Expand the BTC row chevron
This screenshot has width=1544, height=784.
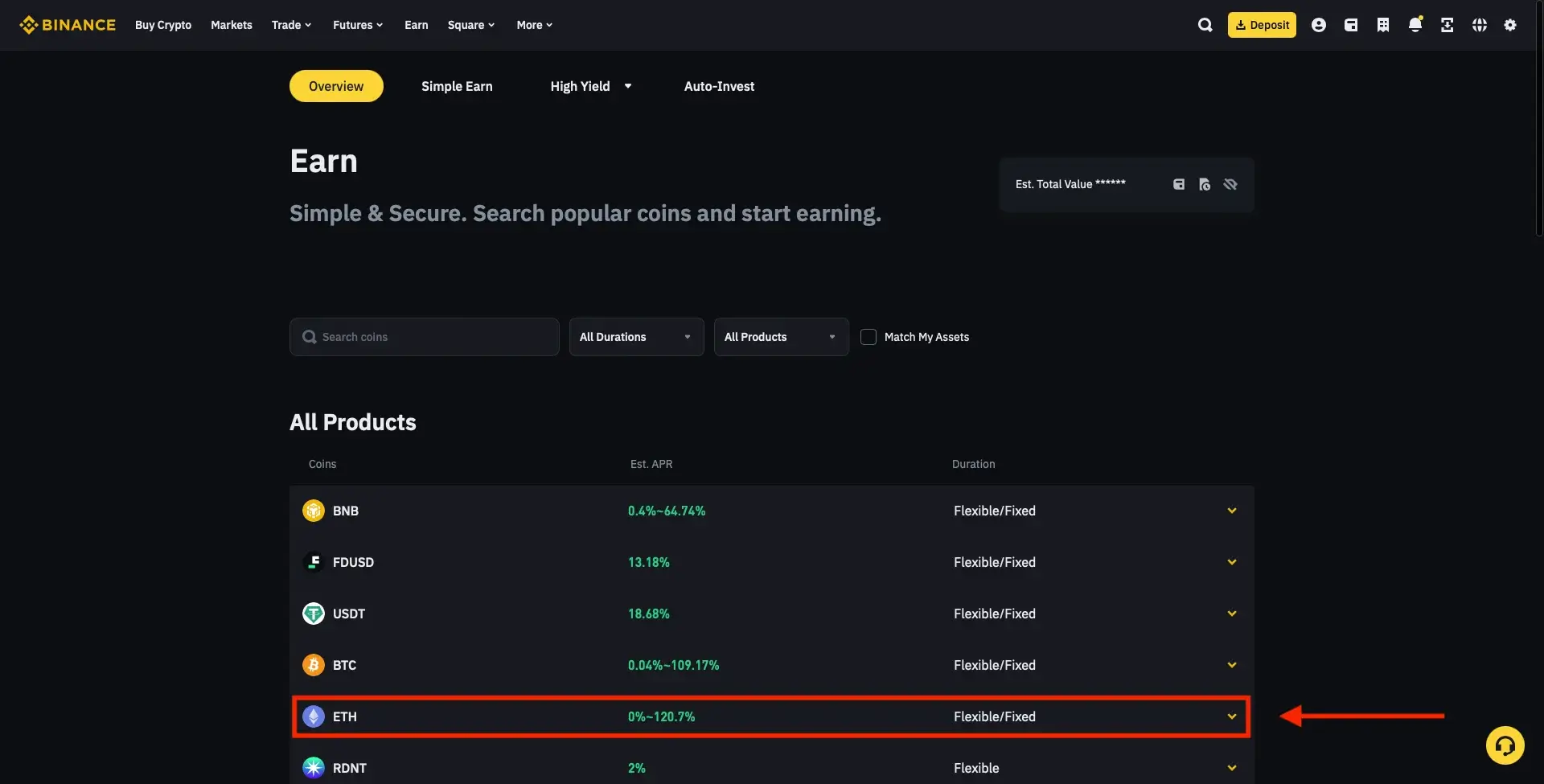point(1232,665)
